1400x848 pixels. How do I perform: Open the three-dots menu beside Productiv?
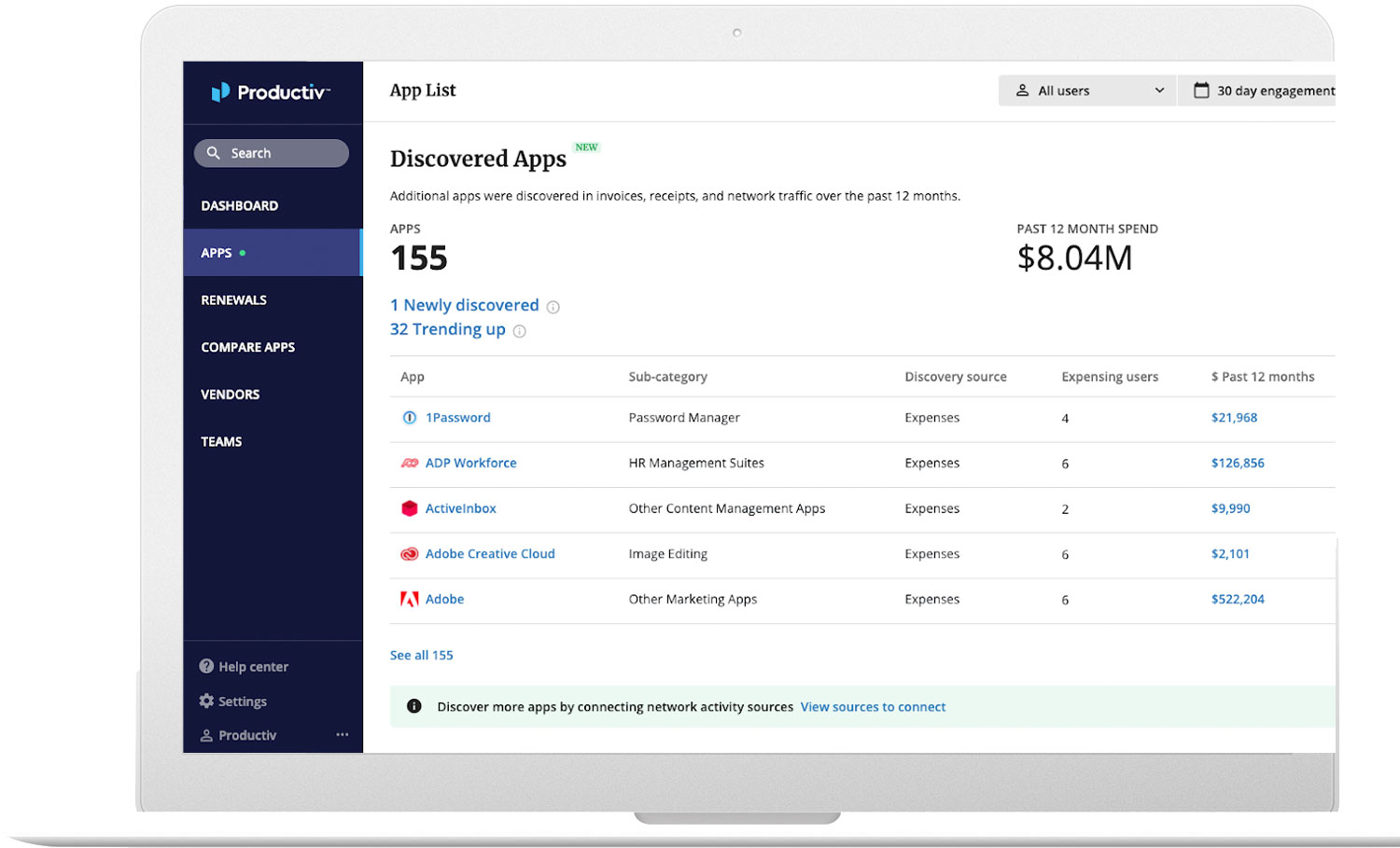(343, 735)
